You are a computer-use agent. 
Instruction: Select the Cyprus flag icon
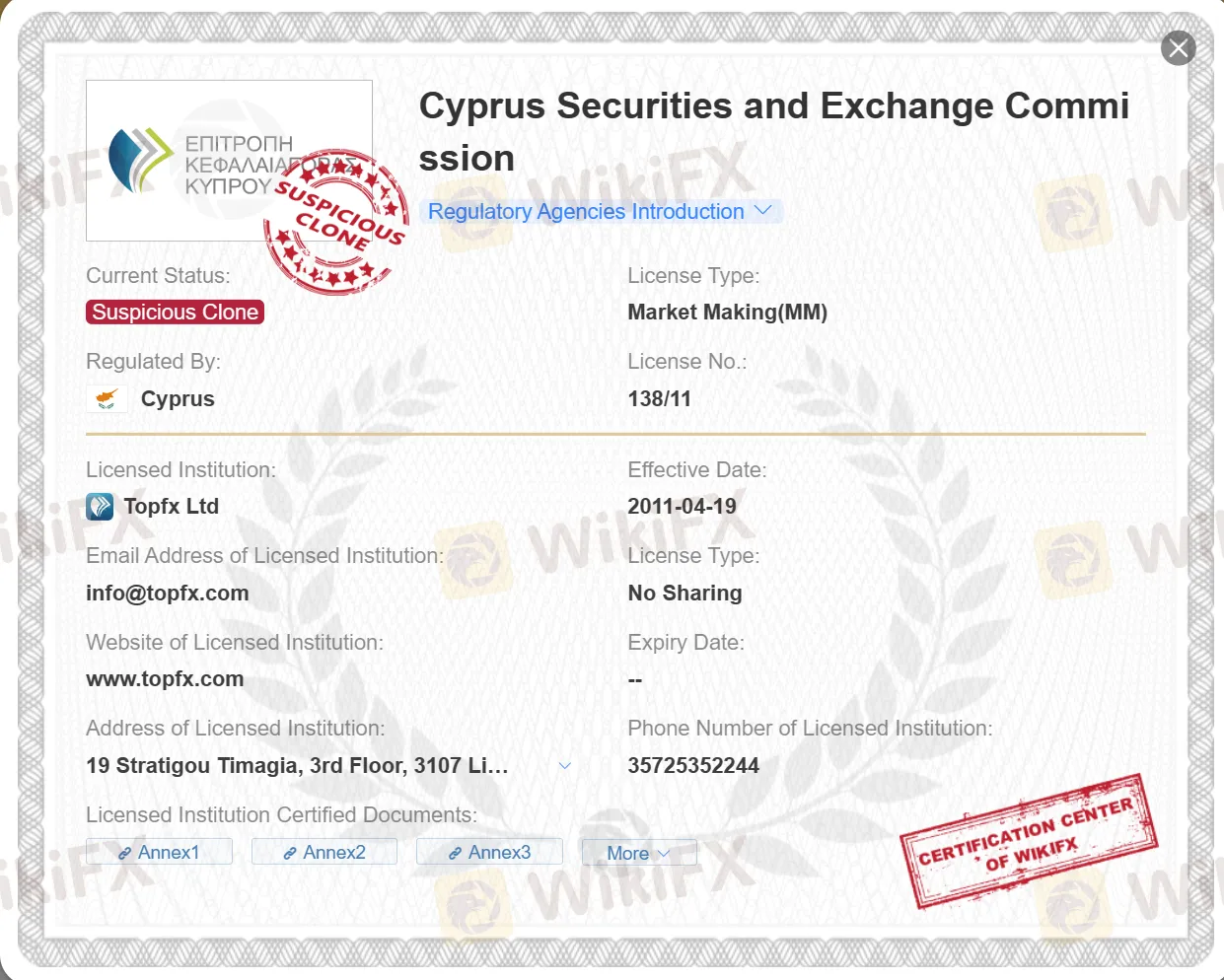point(106,398)
